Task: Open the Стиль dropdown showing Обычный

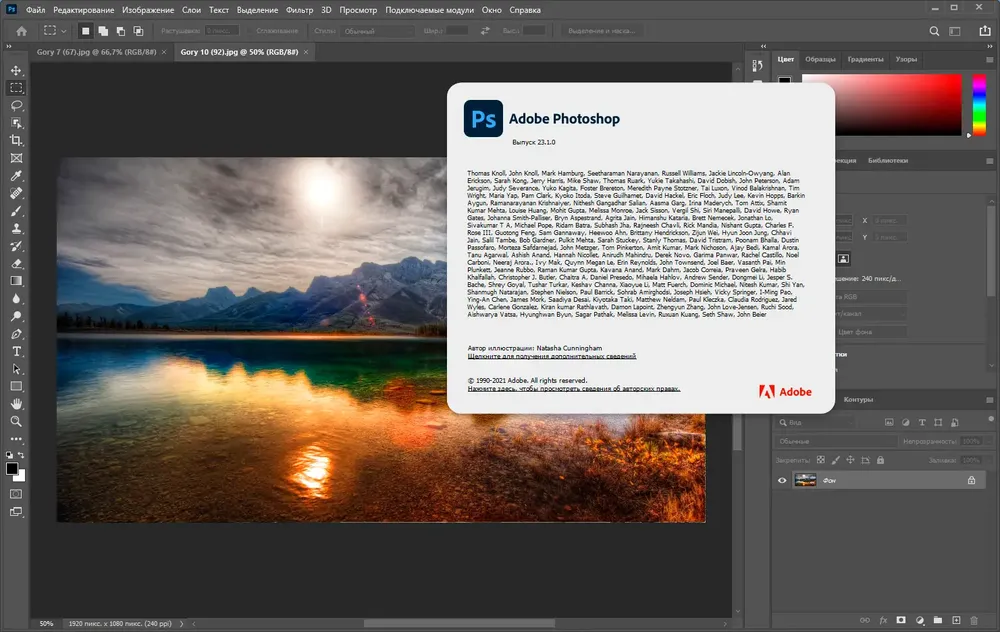Action: (x=376, y=31)
